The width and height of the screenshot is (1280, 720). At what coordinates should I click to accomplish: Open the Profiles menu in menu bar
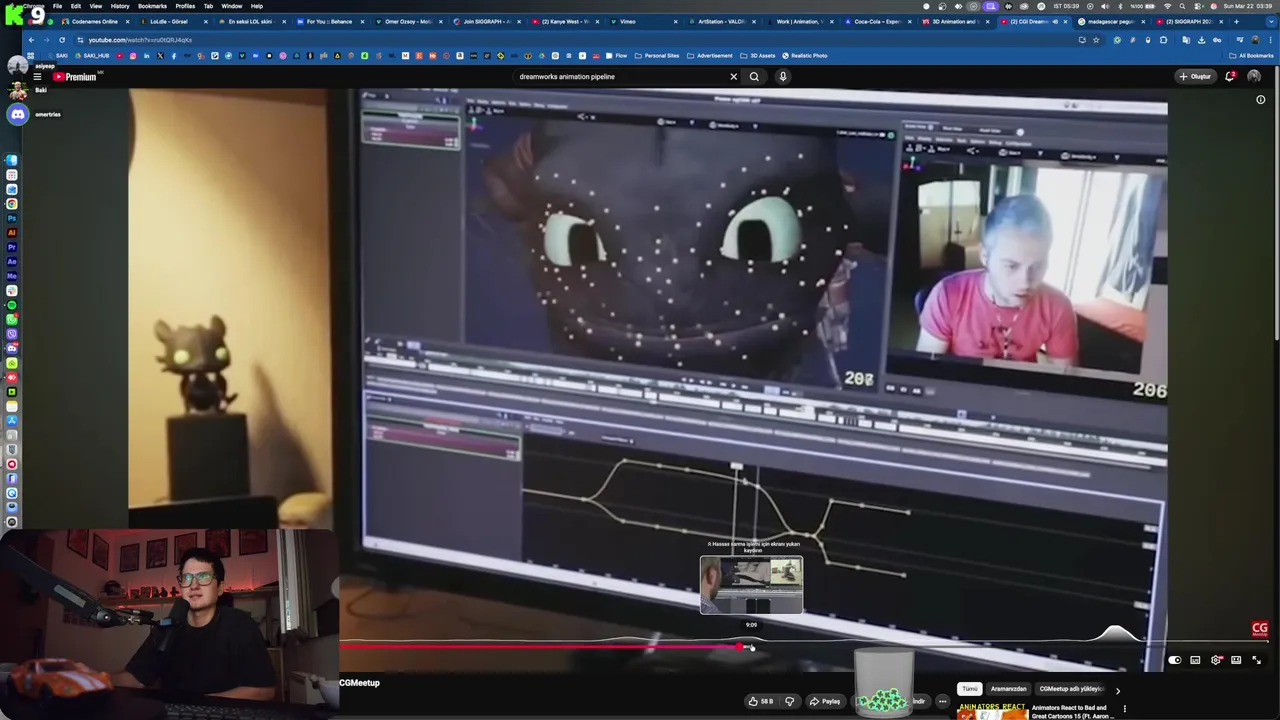(x=185, y=6)
